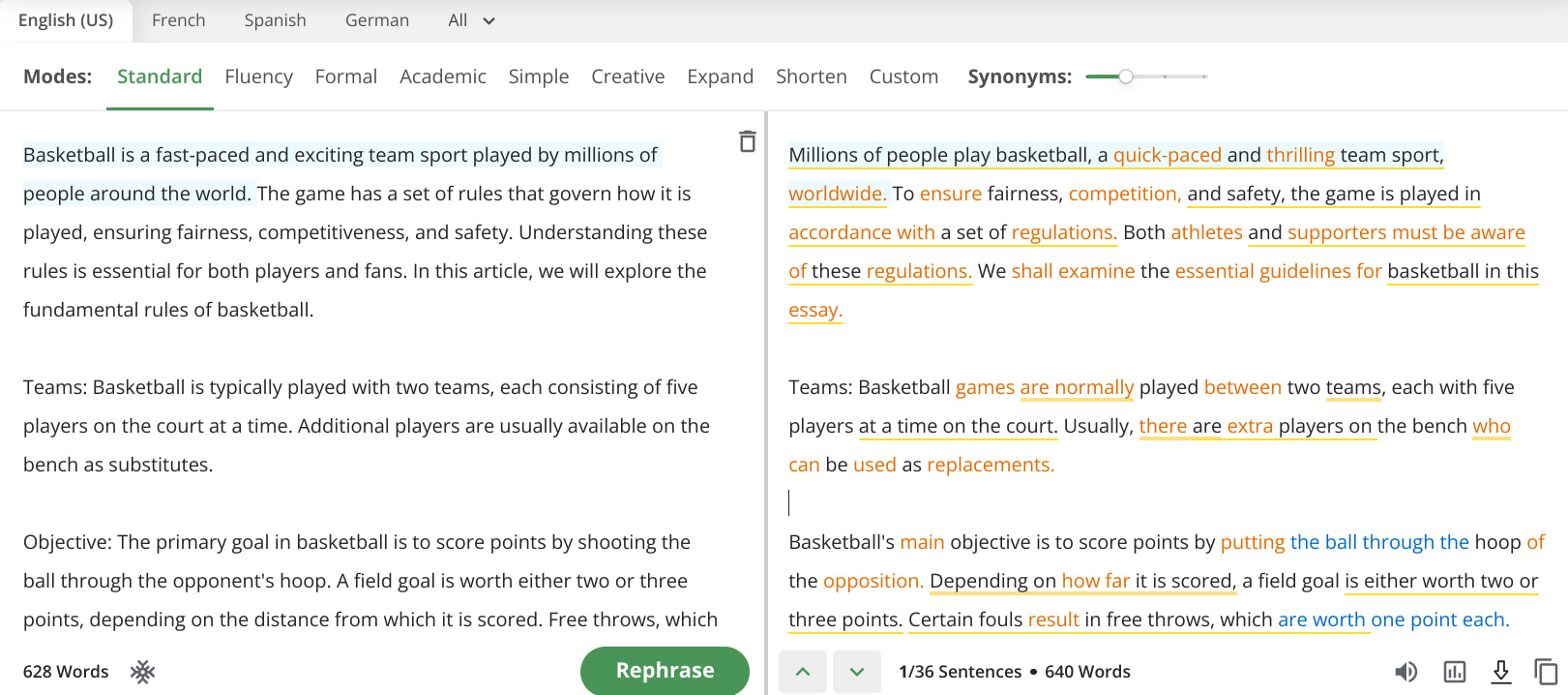Switch to the French language tab
This screenshot has height=695, width=1568.
point(179,20)
